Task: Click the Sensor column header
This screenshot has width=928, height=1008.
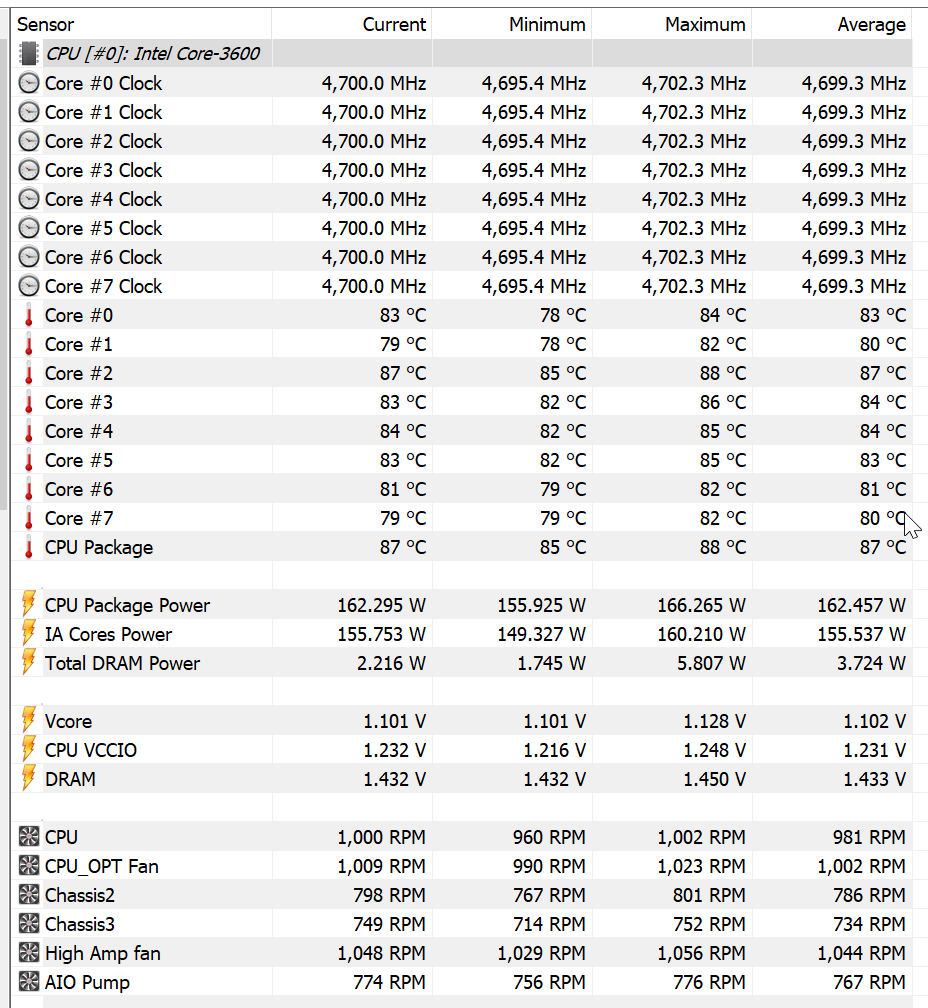Action: click(x=46, y=24)
